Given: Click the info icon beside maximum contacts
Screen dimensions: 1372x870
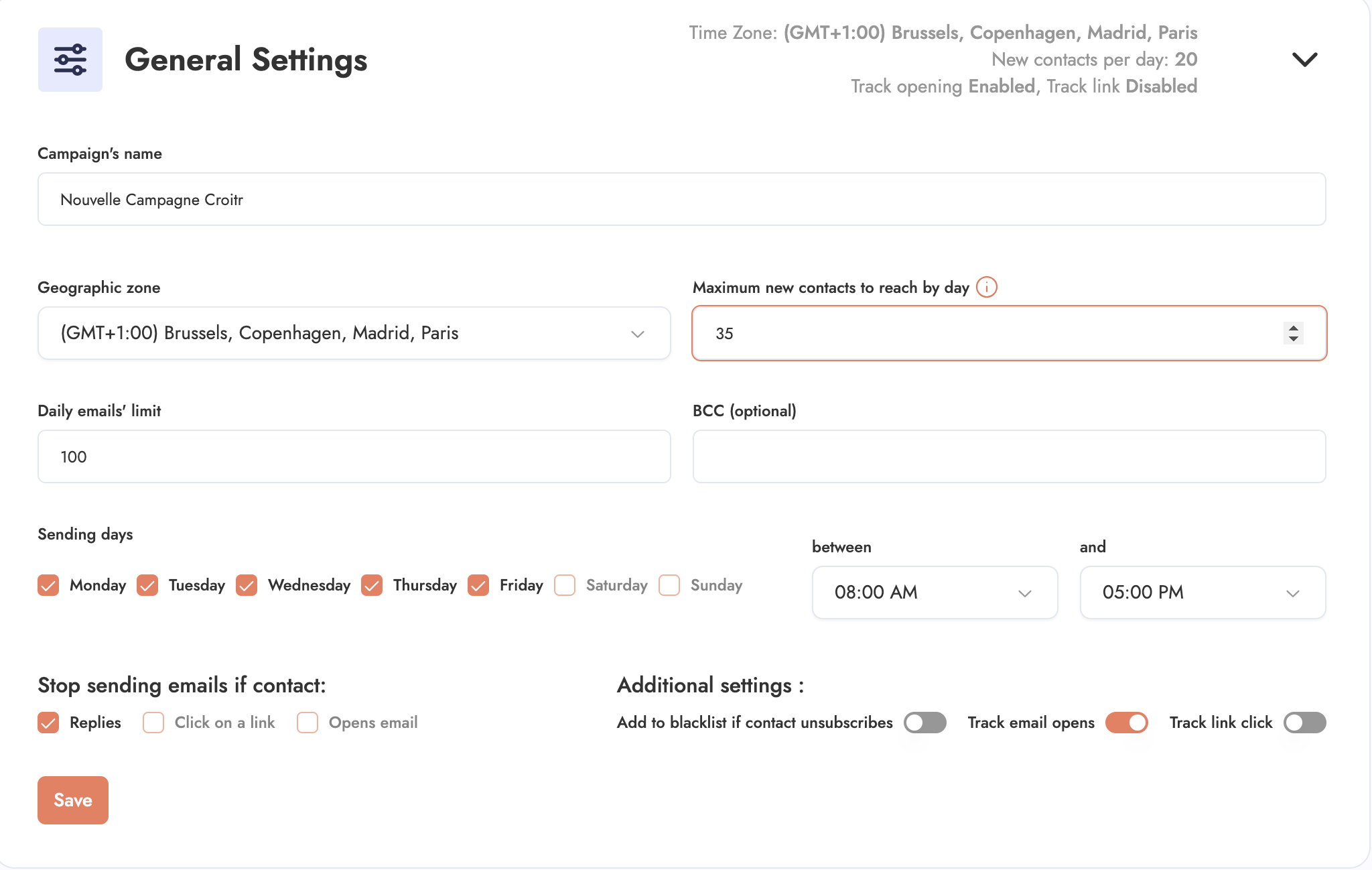Looking at the screenshot, I should (986, 288).
